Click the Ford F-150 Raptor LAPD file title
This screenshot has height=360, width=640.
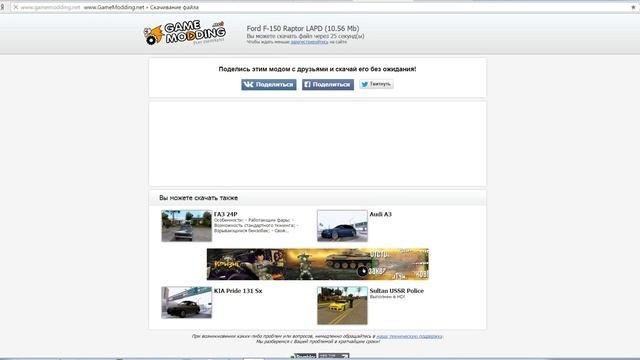(303, 28)
